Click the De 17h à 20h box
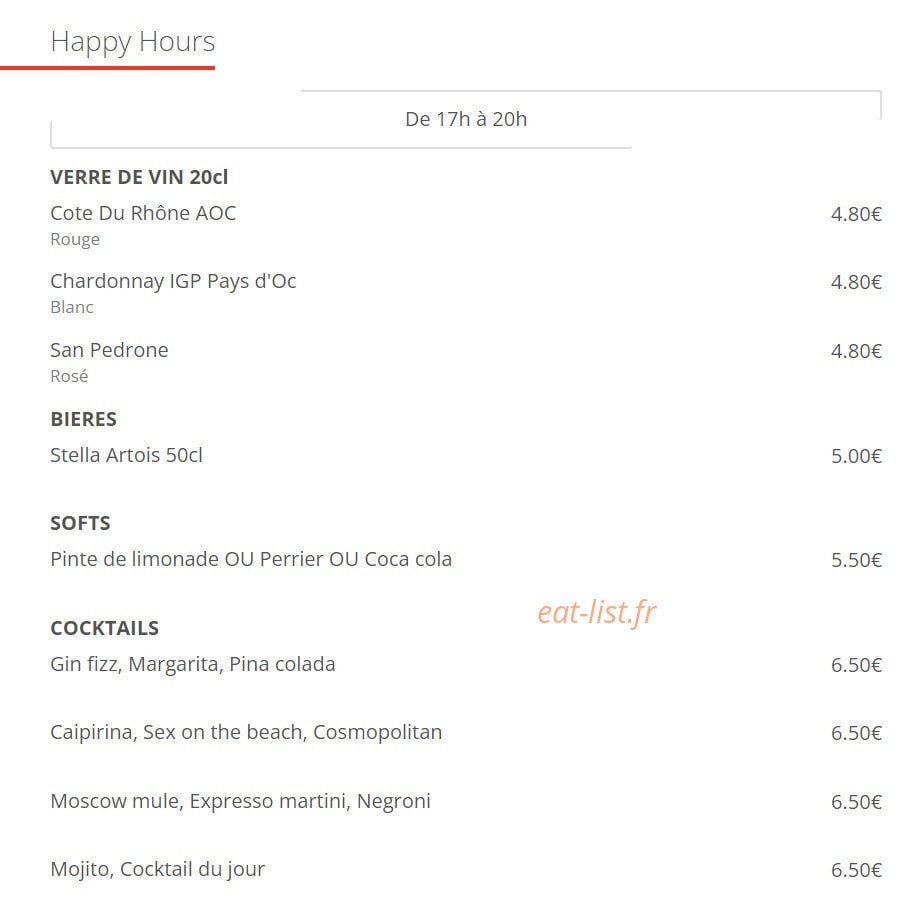 466,119
